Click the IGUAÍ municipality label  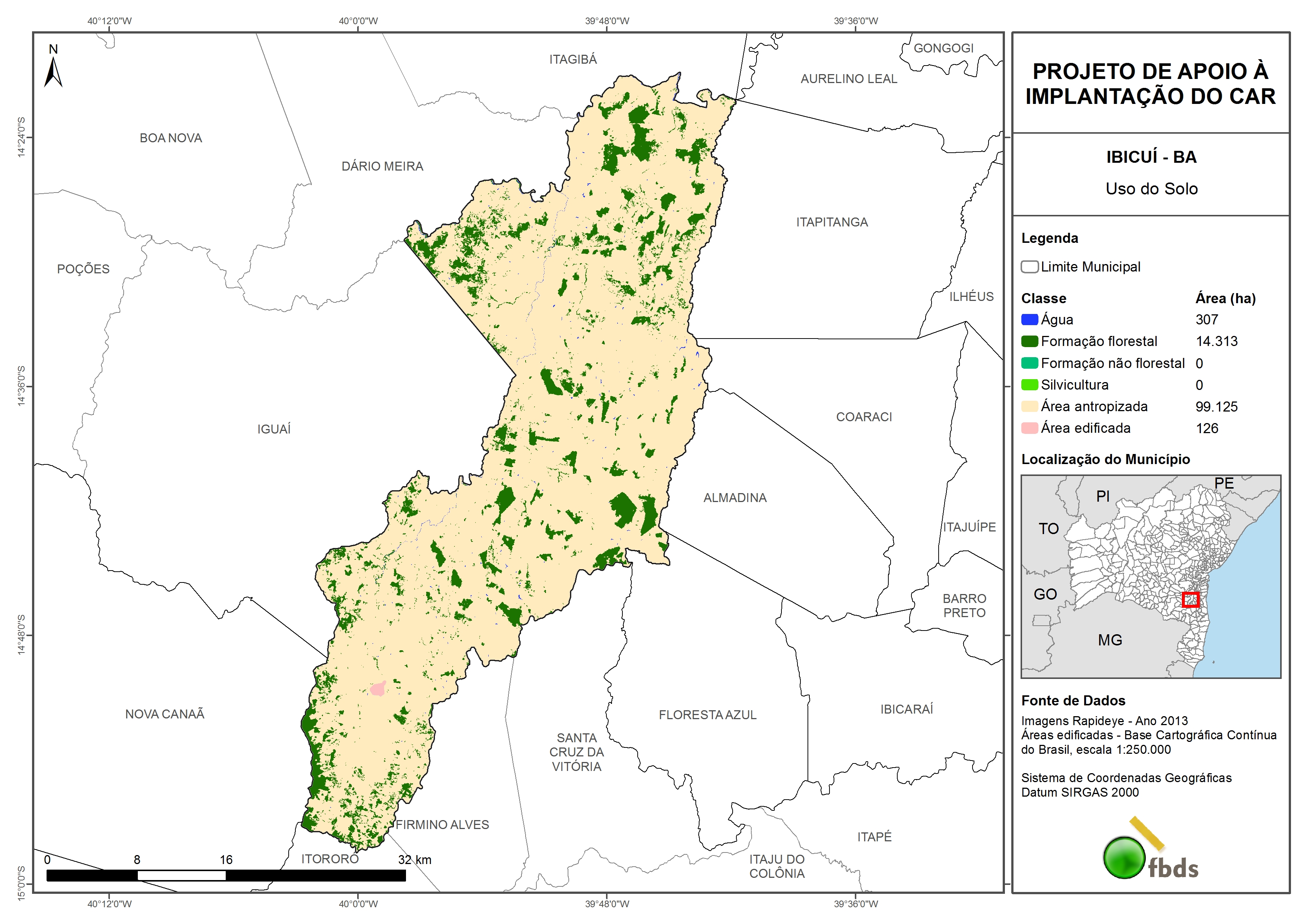(274, 429)
